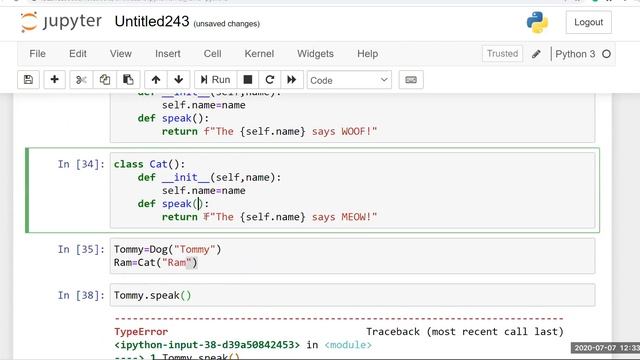Click the In [34] prompt
Screen dimensions: 640x360
click(81, 164)
